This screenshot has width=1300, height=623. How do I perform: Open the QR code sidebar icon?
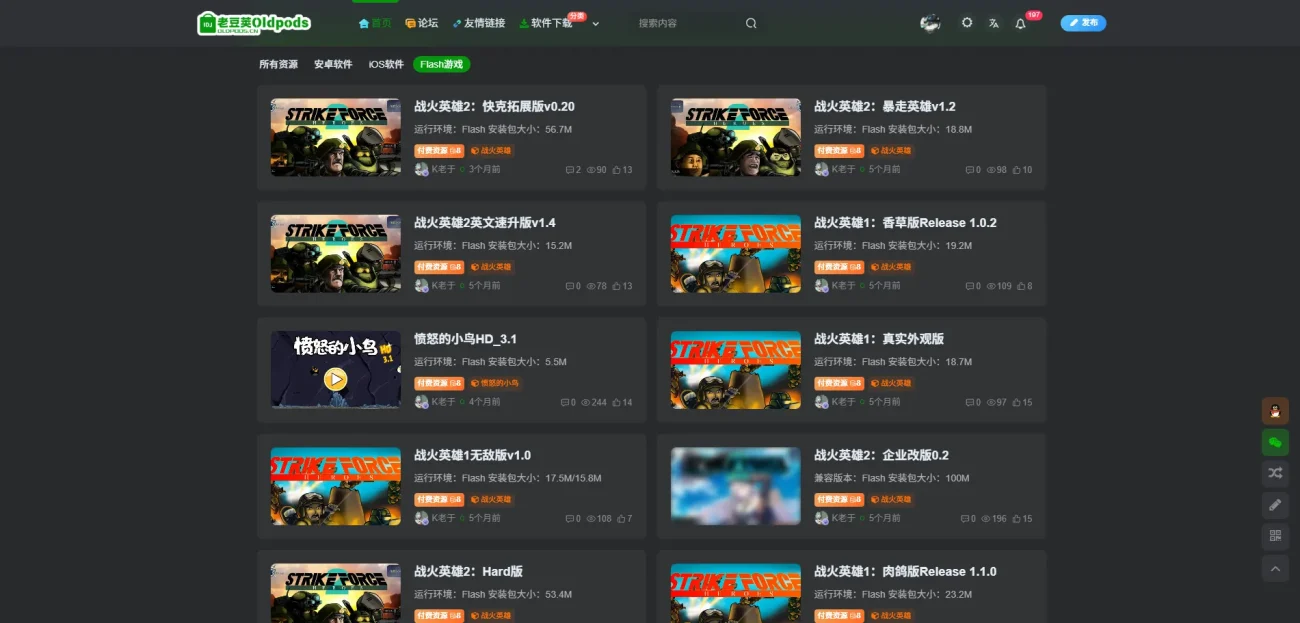click(1275, 536)
